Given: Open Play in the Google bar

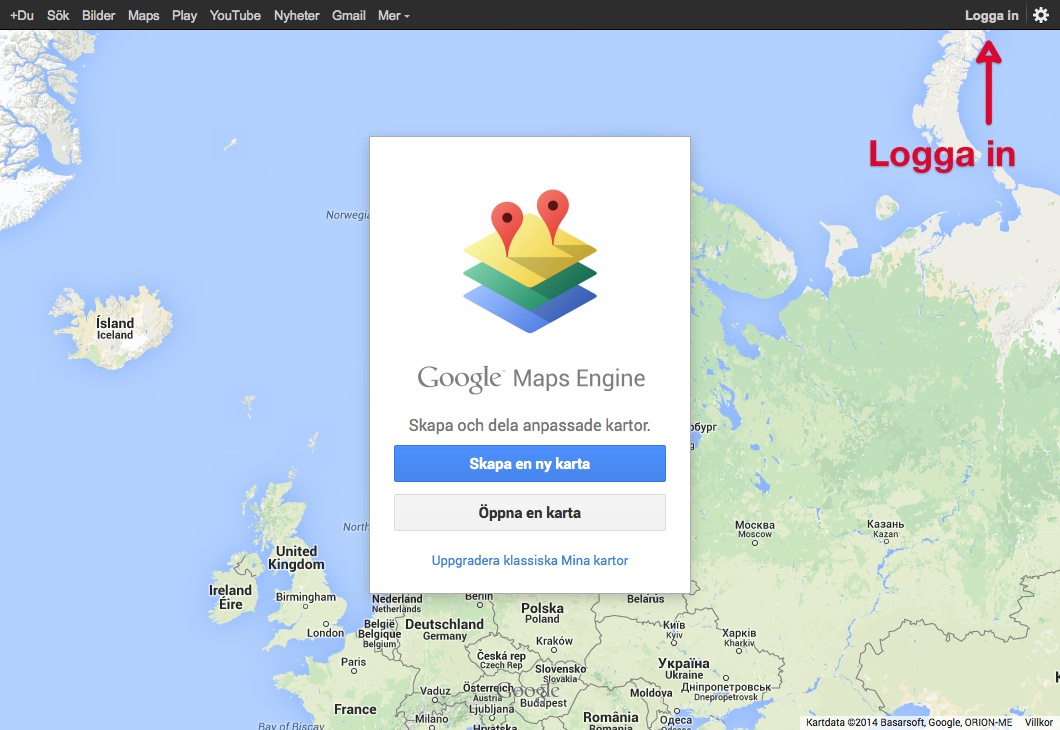Looking at the screenshot, I should point(185,15).
